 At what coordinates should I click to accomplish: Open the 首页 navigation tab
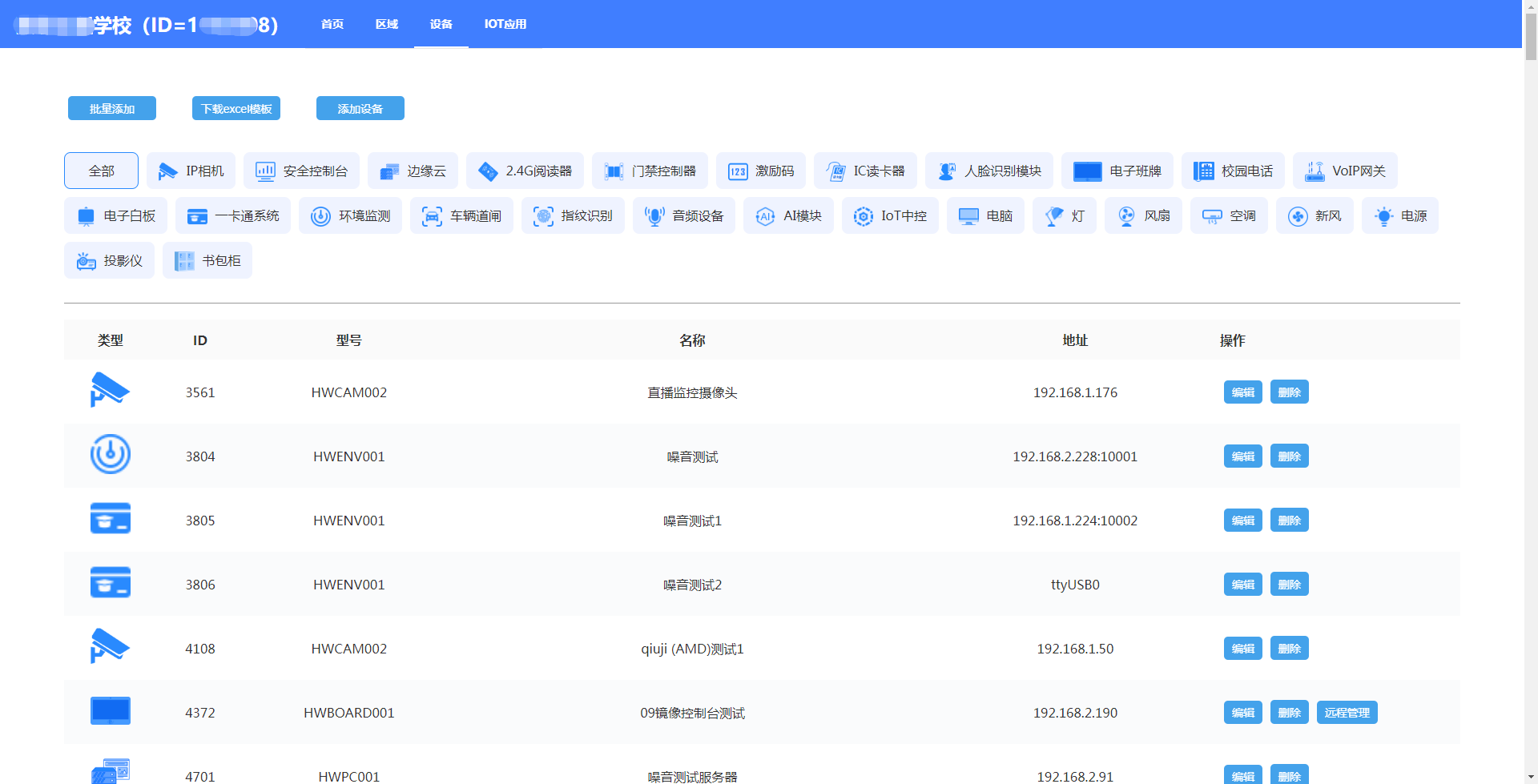(332, 24)
